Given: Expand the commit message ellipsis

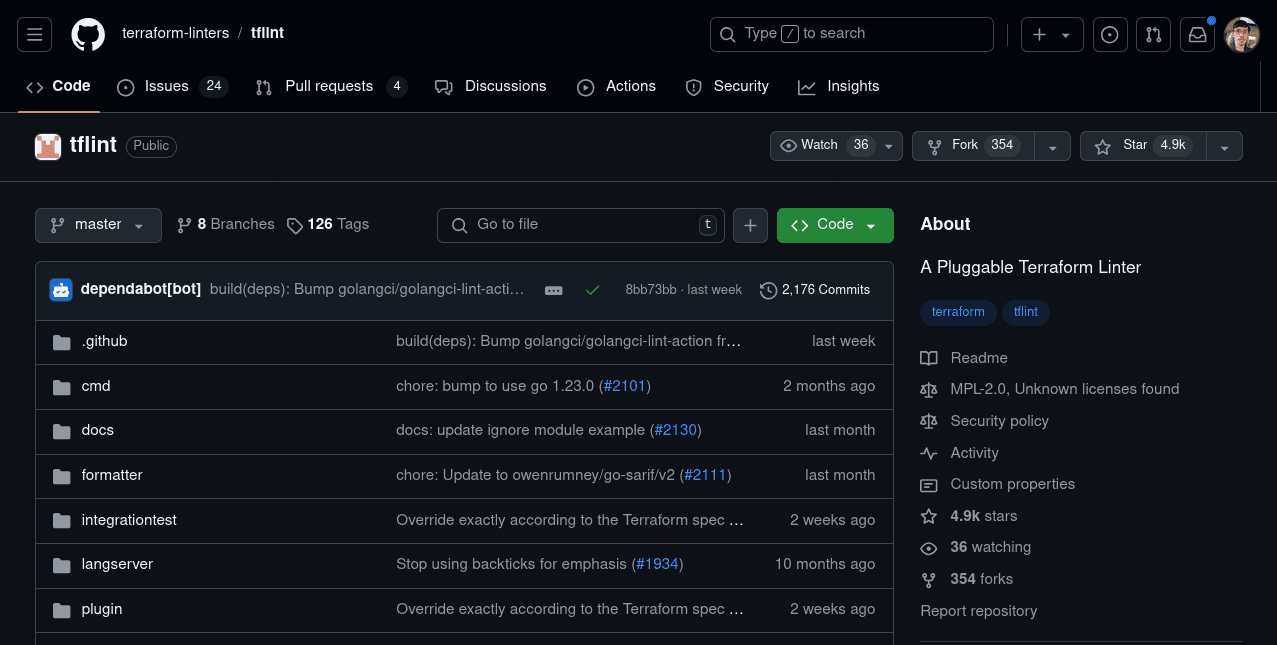Looking at the screenshot, I should coord(553,290).
